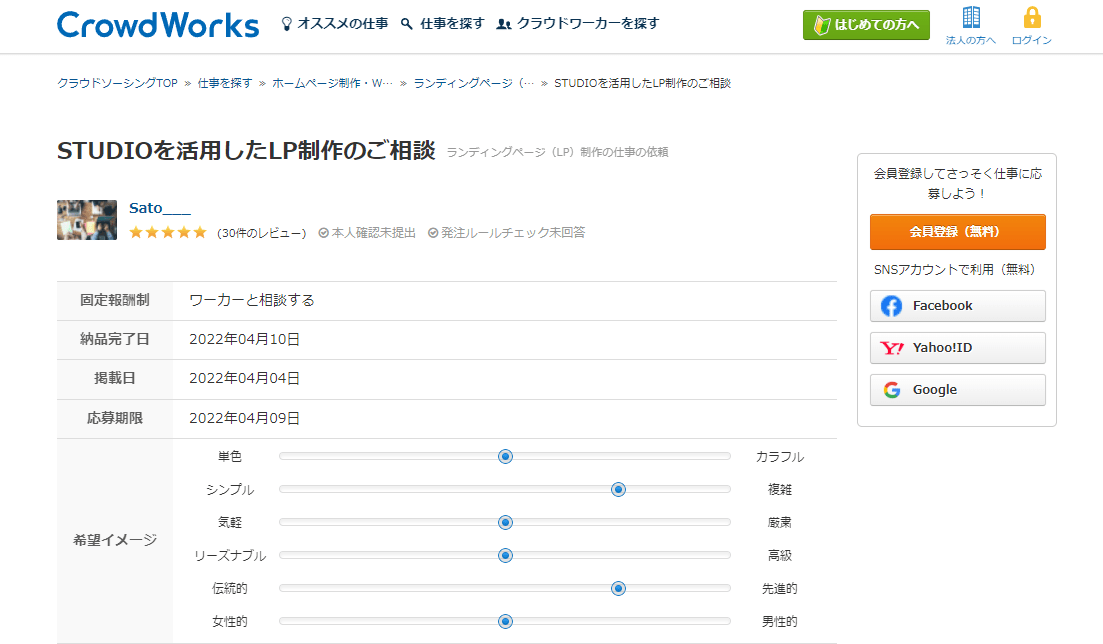The height and width of the screenshot is (644, 1103).
Task: Click the CrowdWorks logo
Action: point(158,24)
